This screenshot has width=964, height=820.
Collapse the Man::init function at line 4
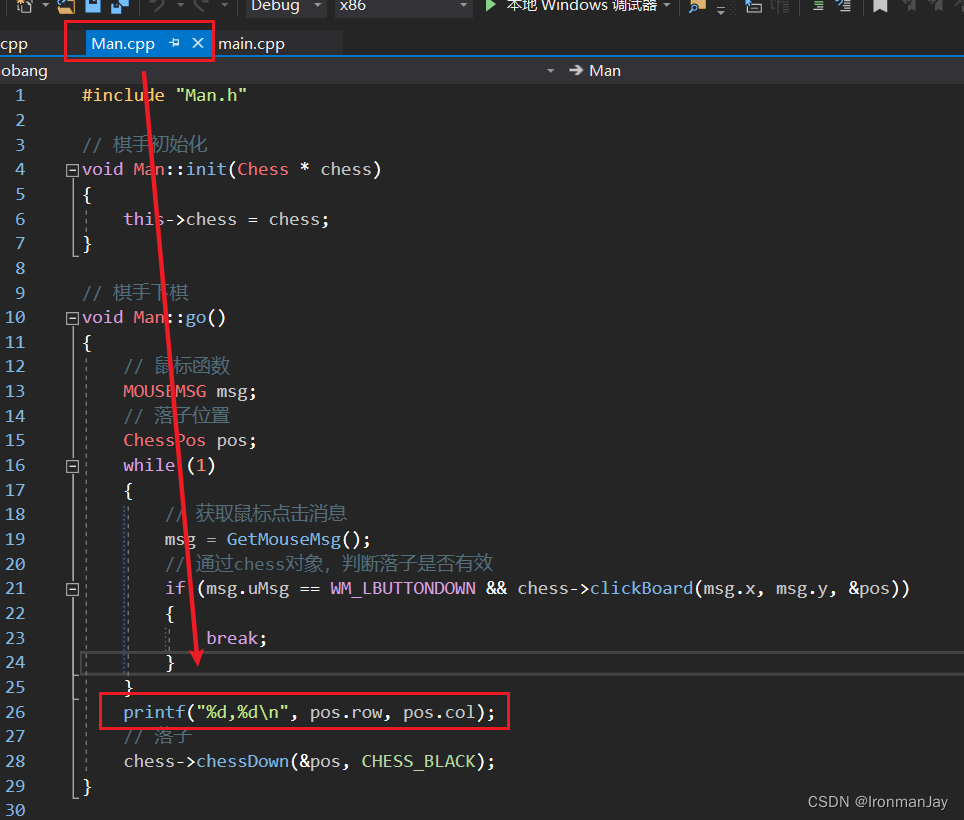pyautogui.click(x=73, y=170)
